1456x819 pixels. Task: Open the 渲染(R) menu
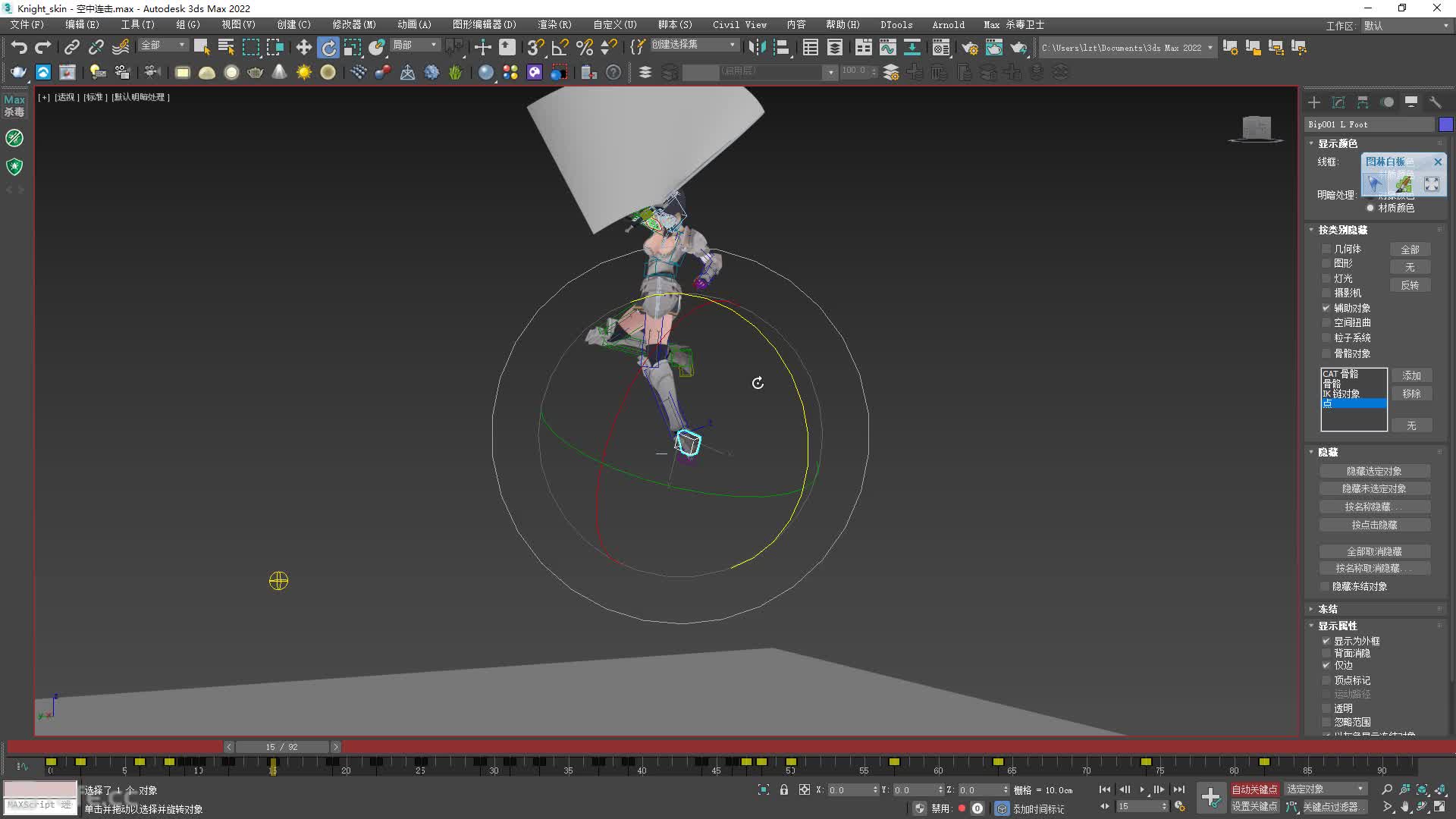tap(555, 25)
